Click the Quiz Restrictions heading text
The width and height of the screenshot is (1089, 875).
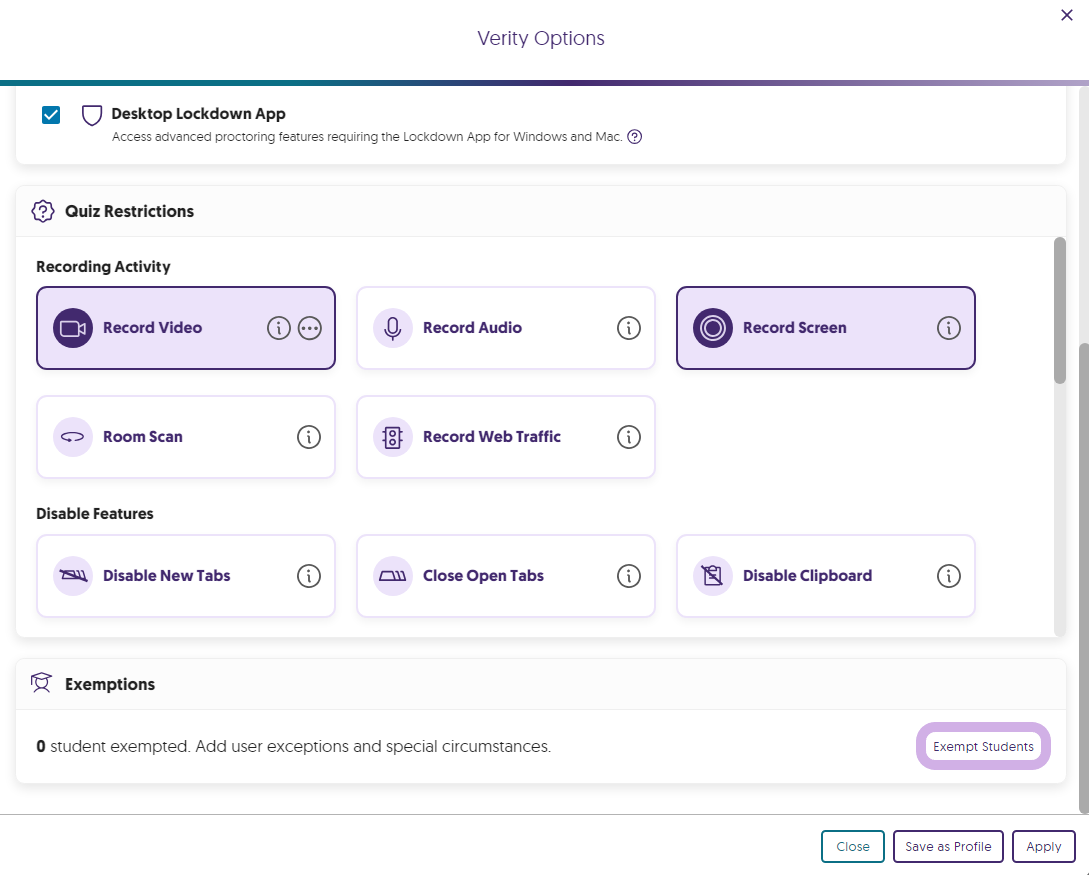(x=130, y=211)
